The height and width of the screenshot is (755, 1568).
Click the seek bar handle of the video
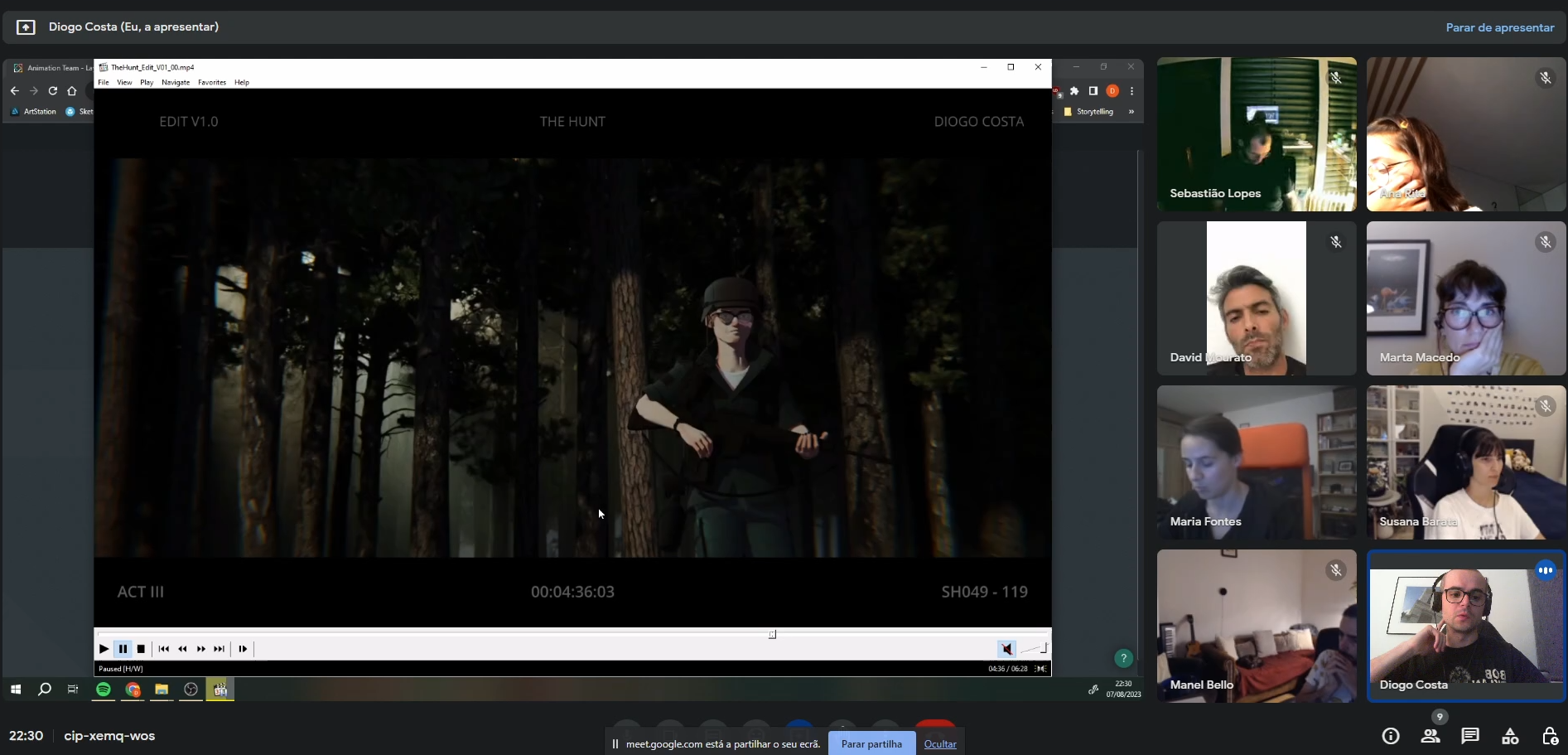coord(772,635)
